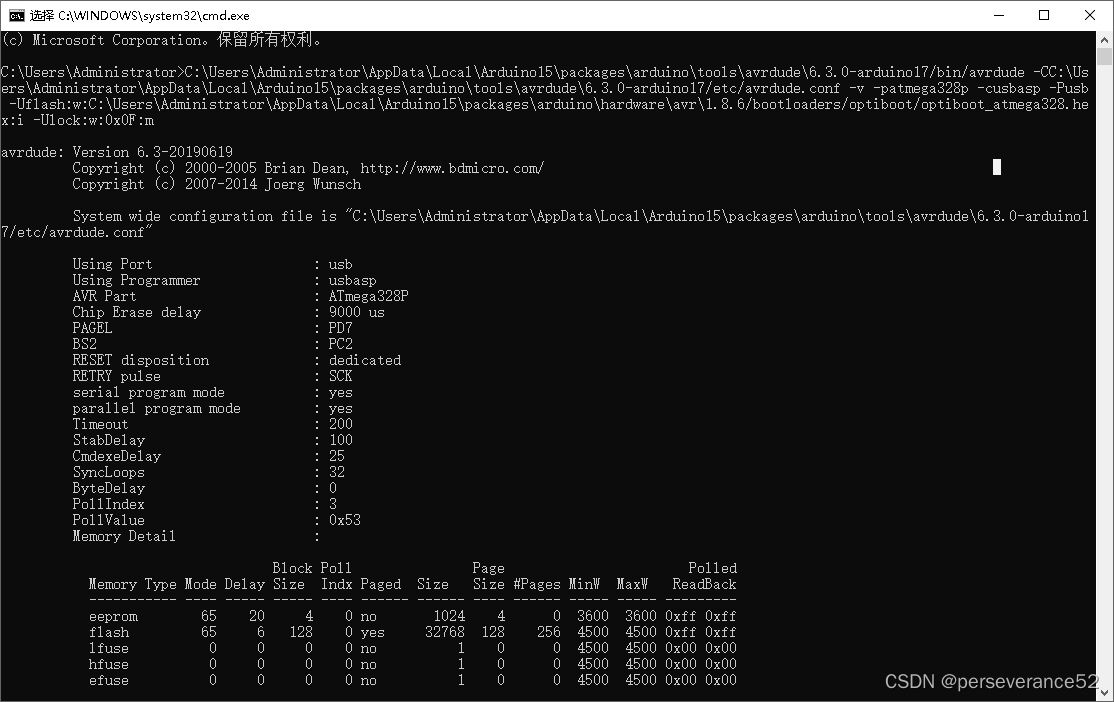
Task: Click the 'usbasp' programmer value
Action: pyautogui.click(x=352, y=281)
